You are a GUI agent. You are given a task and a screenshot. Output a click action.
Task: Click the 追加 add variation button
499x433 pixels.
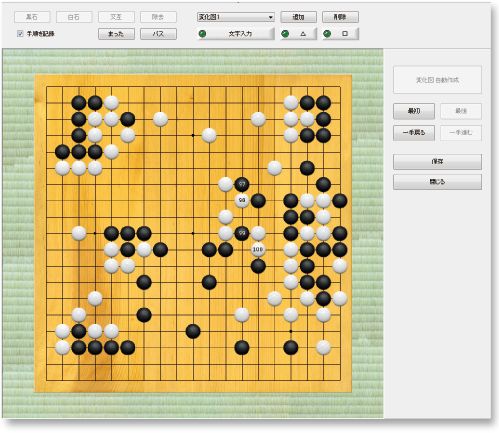(x=298, y=17)
